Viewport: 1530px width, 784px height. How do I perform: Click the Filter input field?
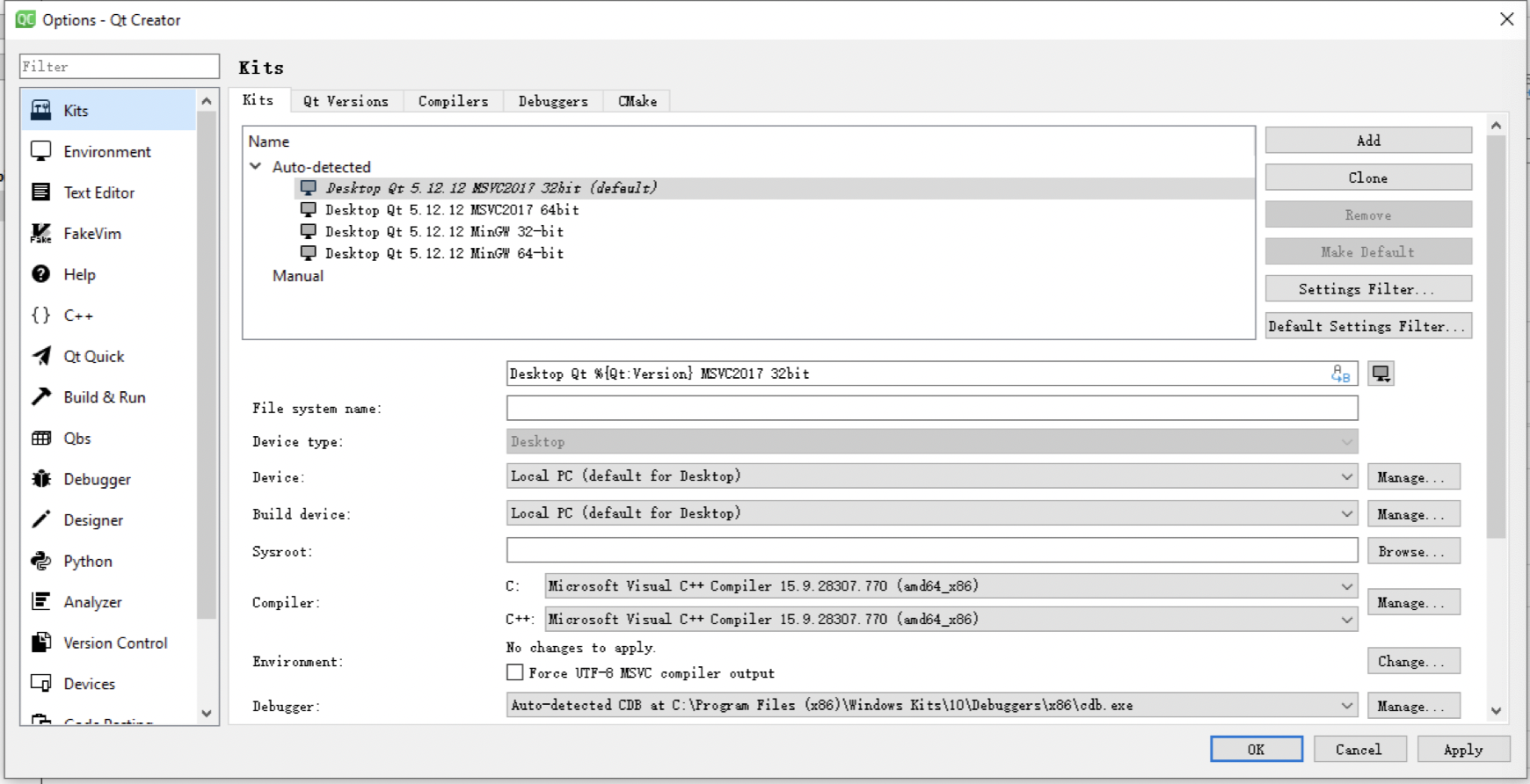coord(120,66)
